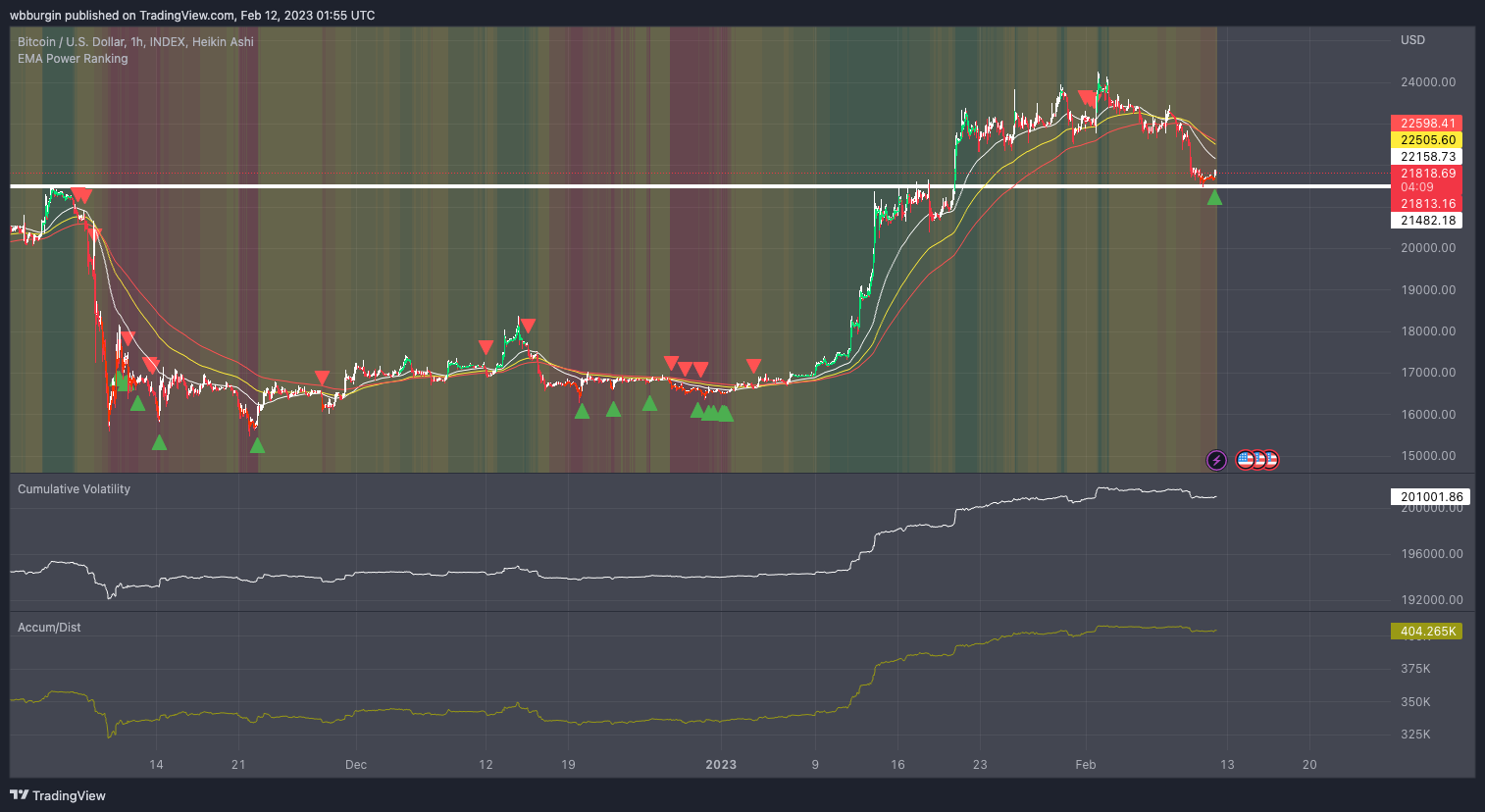Click the 21 date label on time axis

(238, 765)
